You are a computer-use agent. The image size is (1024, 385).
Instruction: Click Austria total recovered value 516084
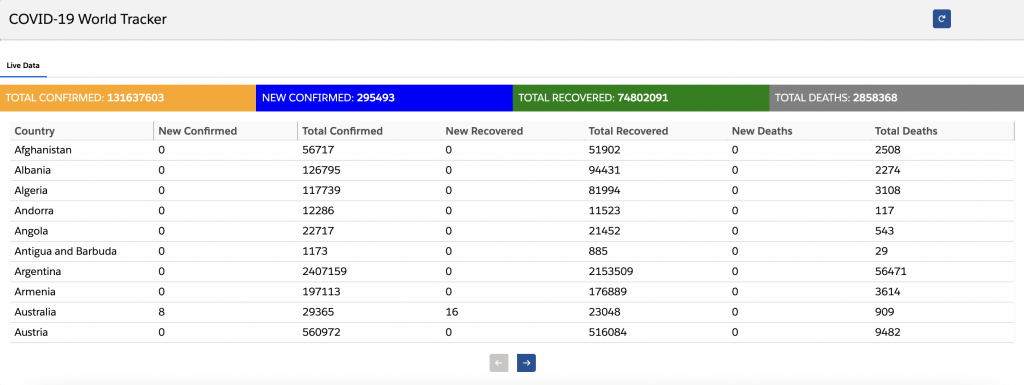(607, 332)
